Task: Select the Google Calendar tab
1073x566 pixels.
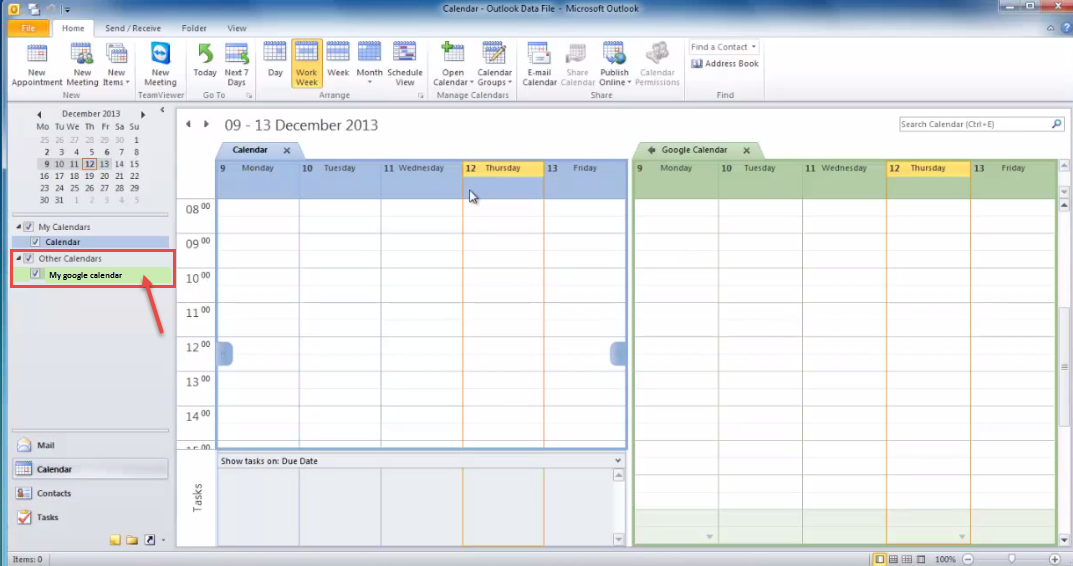Action: pyautogui.click(x=694, y=150)
